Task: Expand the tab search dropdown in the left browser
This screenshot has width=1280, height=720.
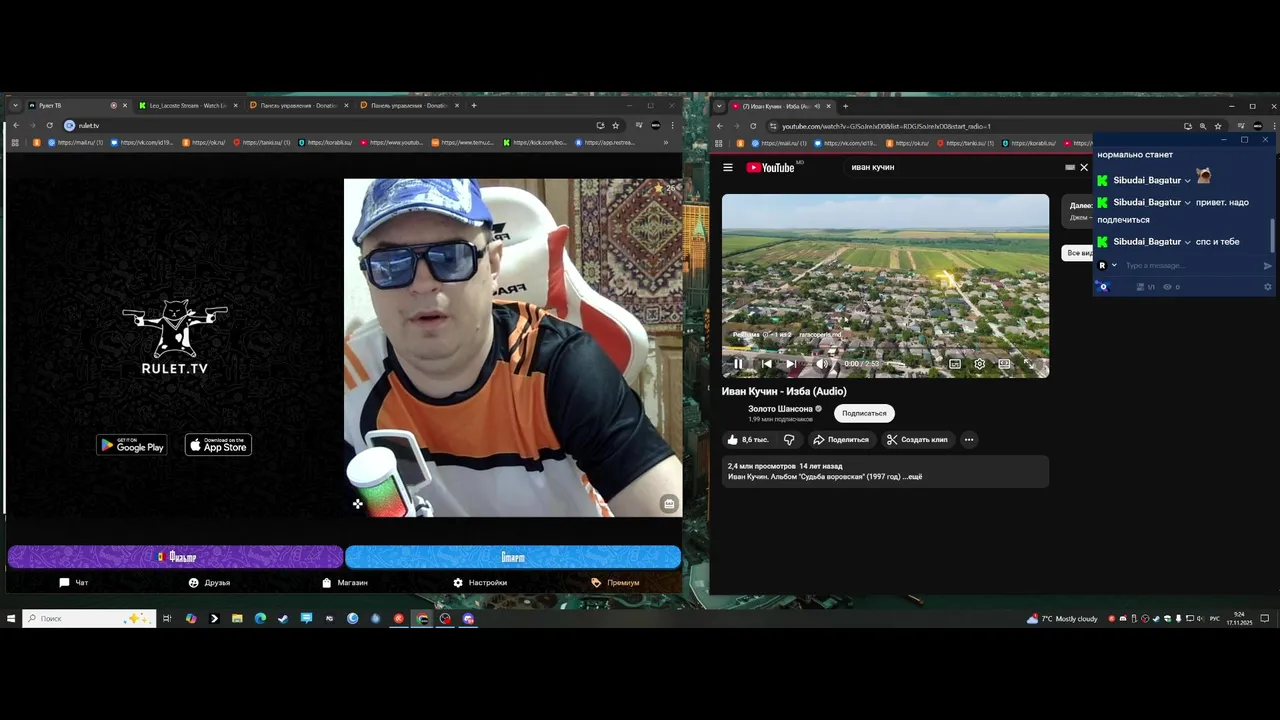Action: pos(15,105)
